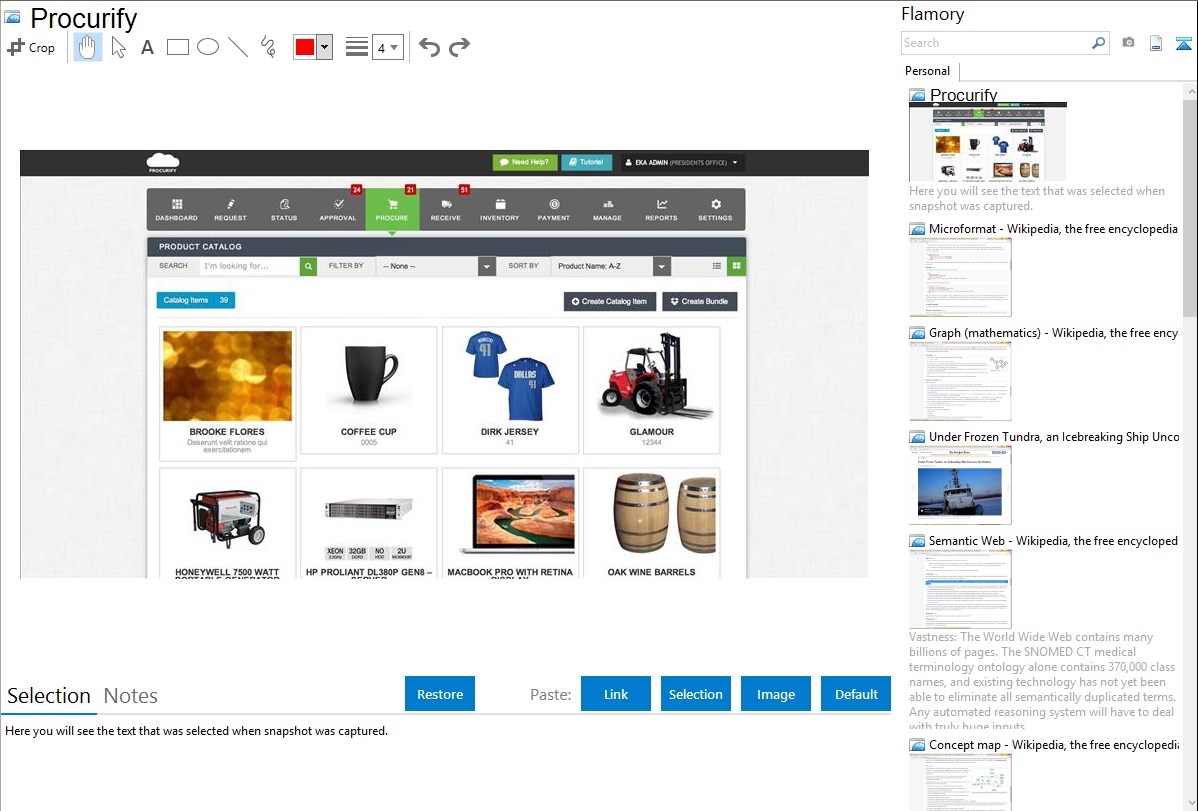Viewport: 1198px width, 811px height.
Task: Click the red color swatch
Action: (x=305, y=47)
